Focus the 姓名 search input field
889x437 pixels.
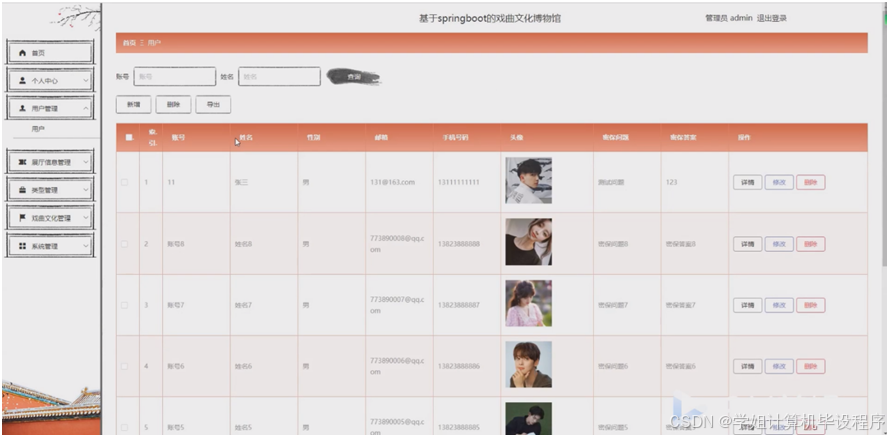click(279, 77)
